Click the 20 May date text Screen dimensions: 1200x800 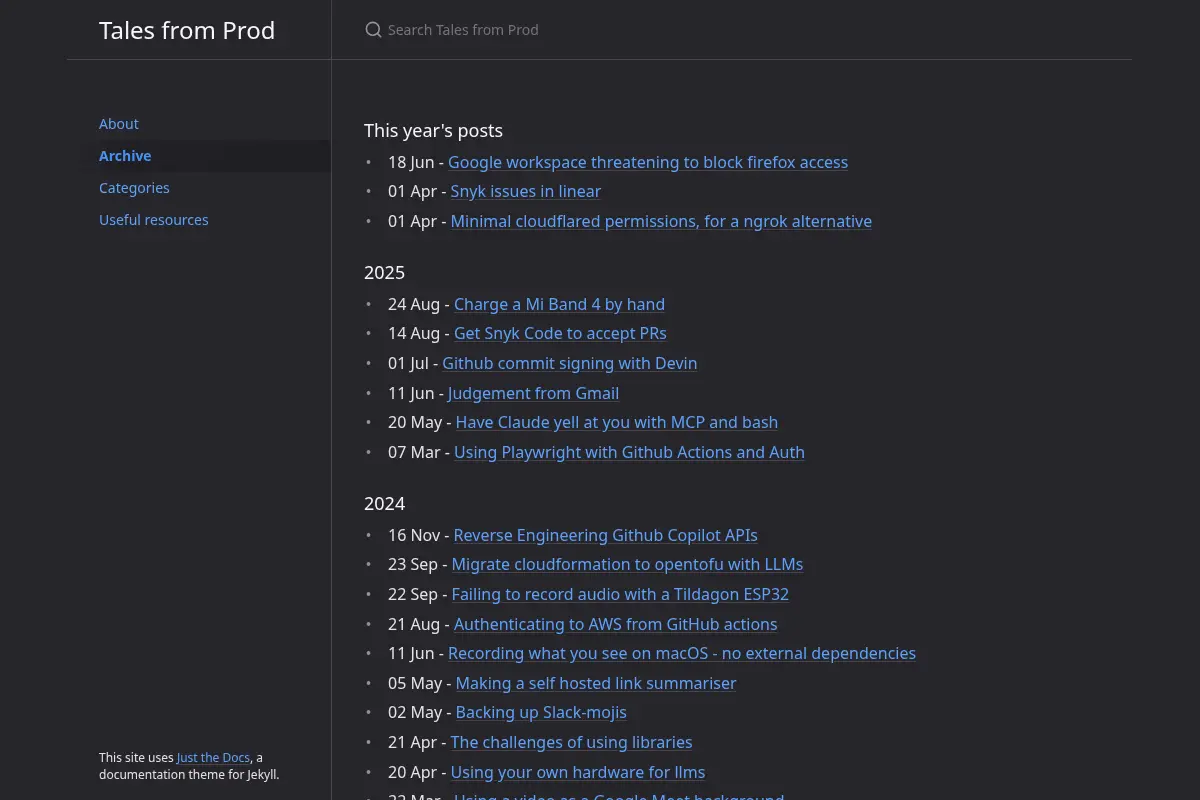point(415,422)
